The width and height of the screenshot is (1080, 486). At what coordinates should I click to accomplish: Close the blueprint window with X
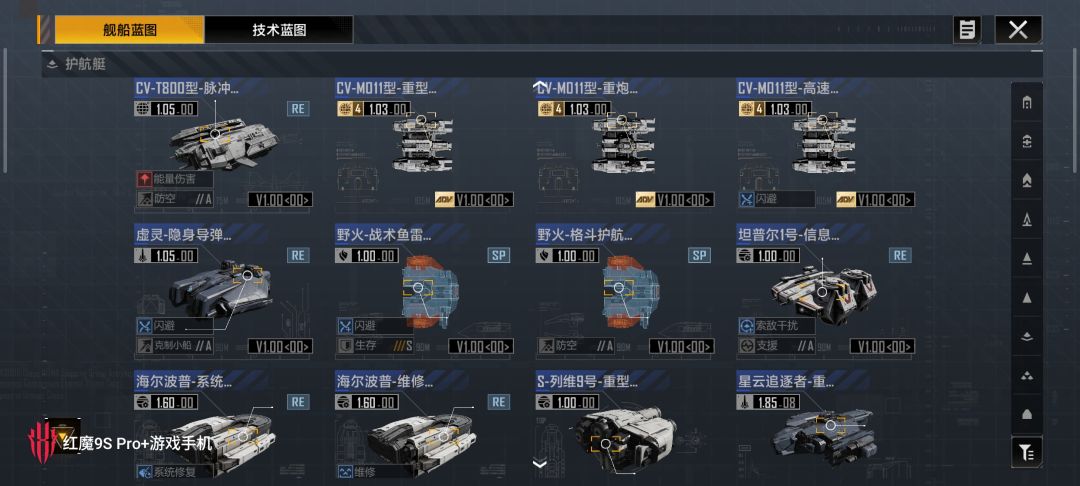click(1018, 30)
